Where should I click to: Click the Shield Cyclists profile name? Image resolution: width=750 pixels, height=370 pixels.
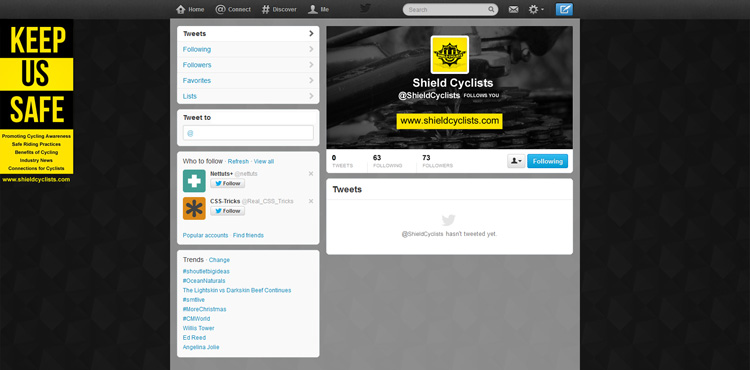(x=452, y=83)
